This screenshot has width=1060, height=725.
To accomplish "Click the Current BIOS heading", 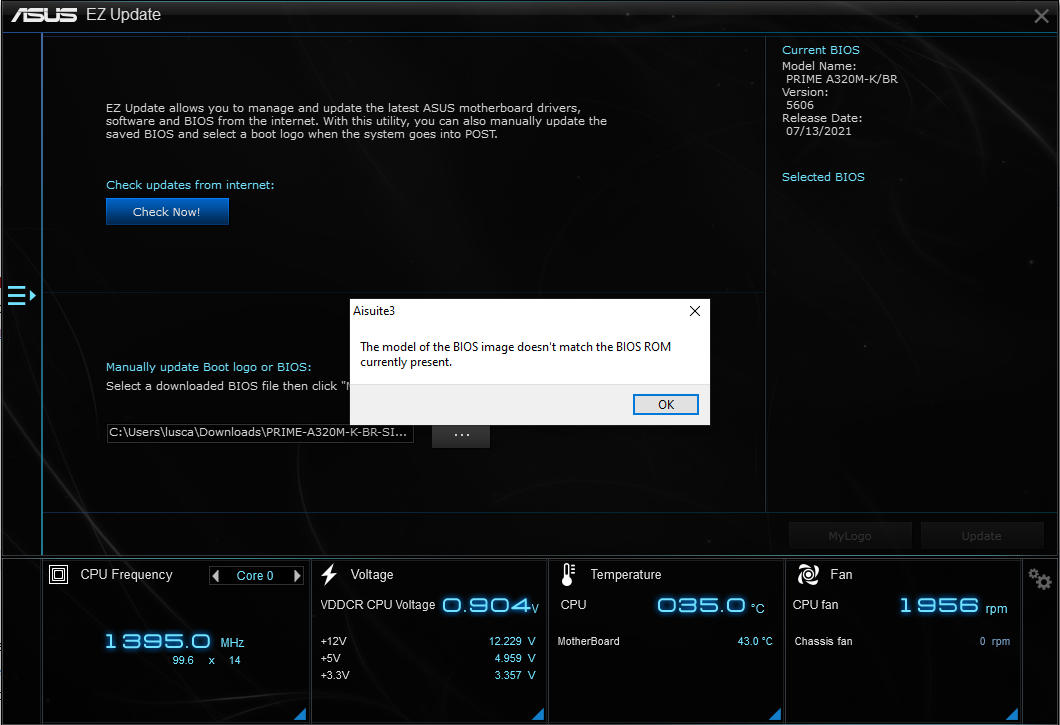I will [821, 50].
